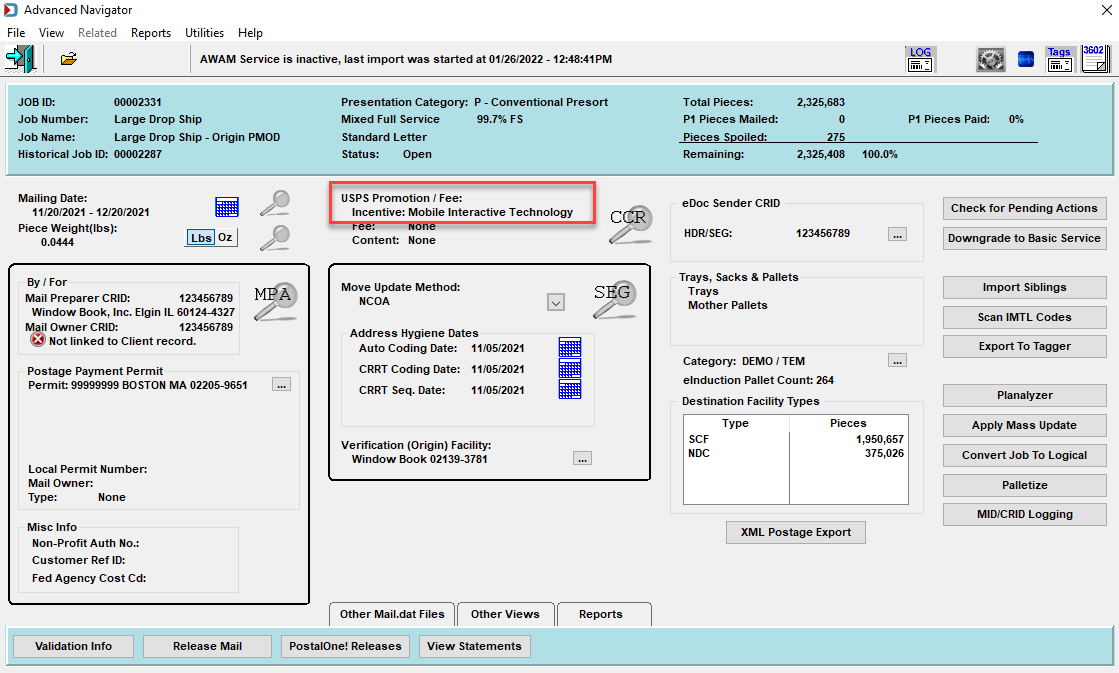Screen dimensions: 1119x673
Task: Switch to the Other Views tab
Action: click(x=505, y=614)
